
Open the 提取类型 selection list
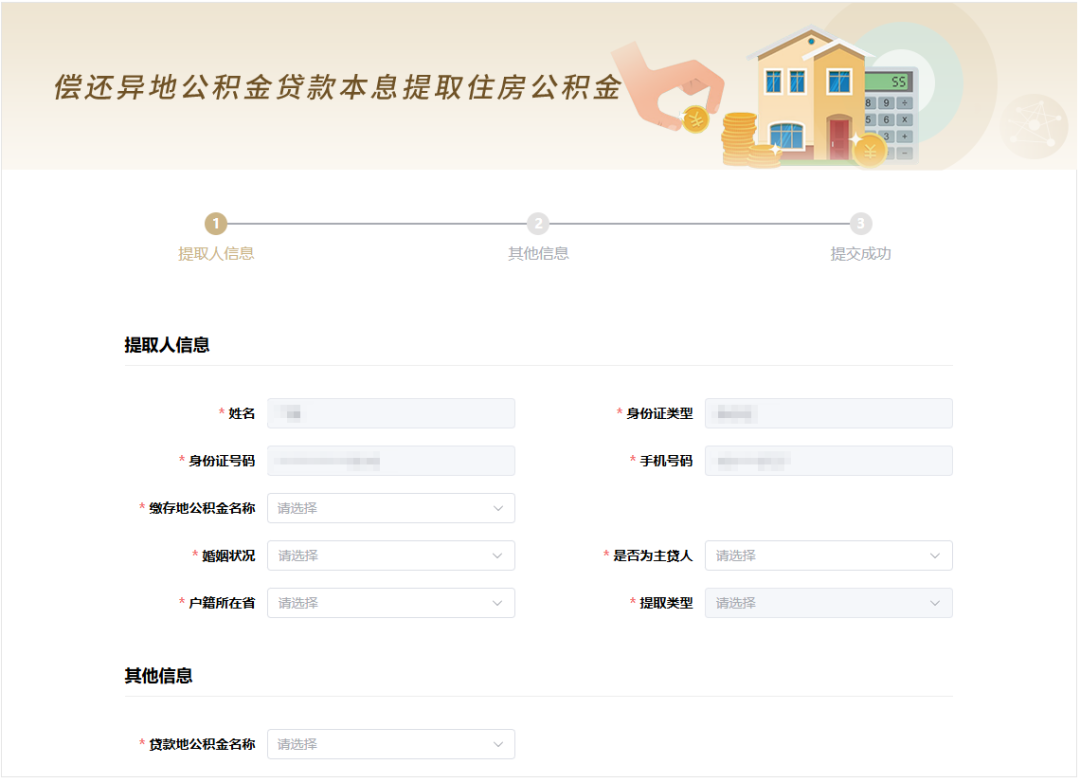(828, 603)
